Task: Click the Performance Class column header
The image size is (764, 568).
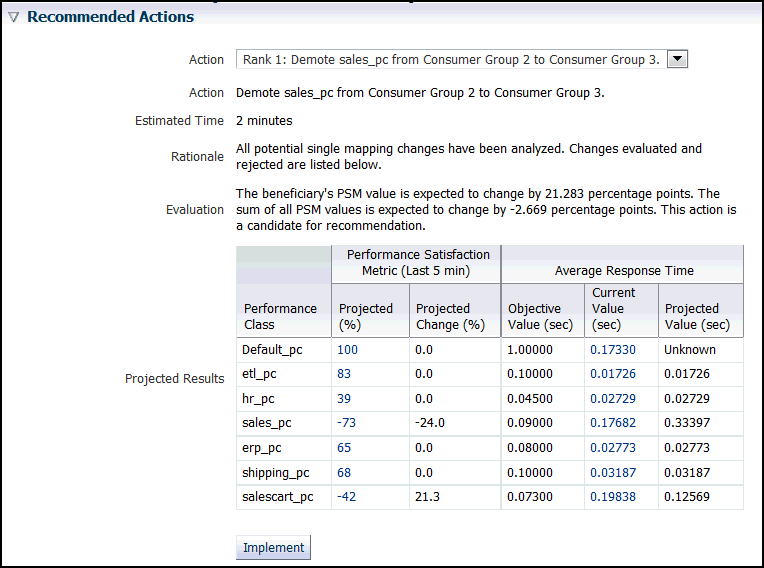Action: [284, 310]
